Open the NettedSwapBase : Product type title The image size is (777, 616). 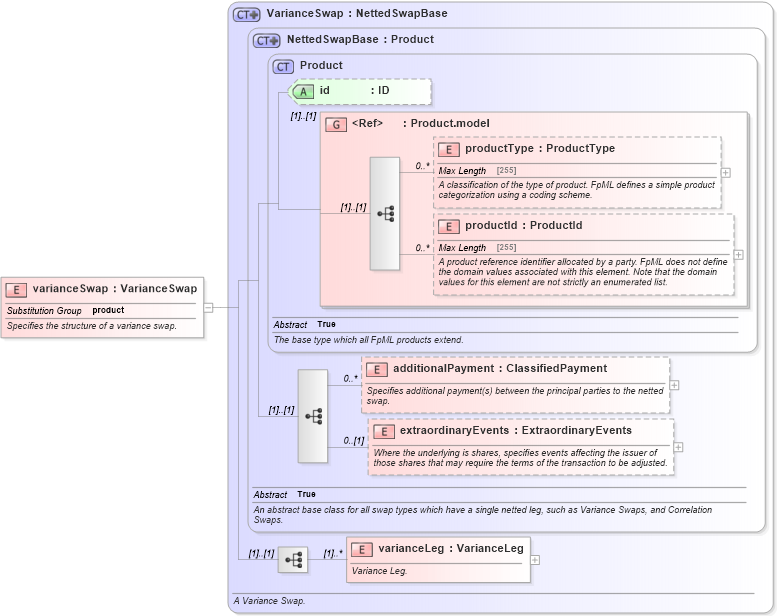point(360,39)
